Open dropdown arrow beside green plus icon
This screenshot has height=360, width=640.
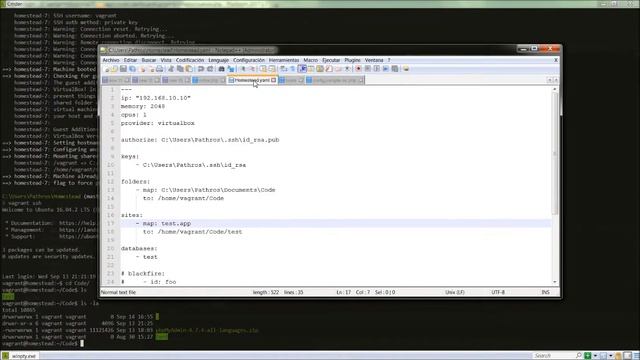pyautogui.click(x=595, y=356)
